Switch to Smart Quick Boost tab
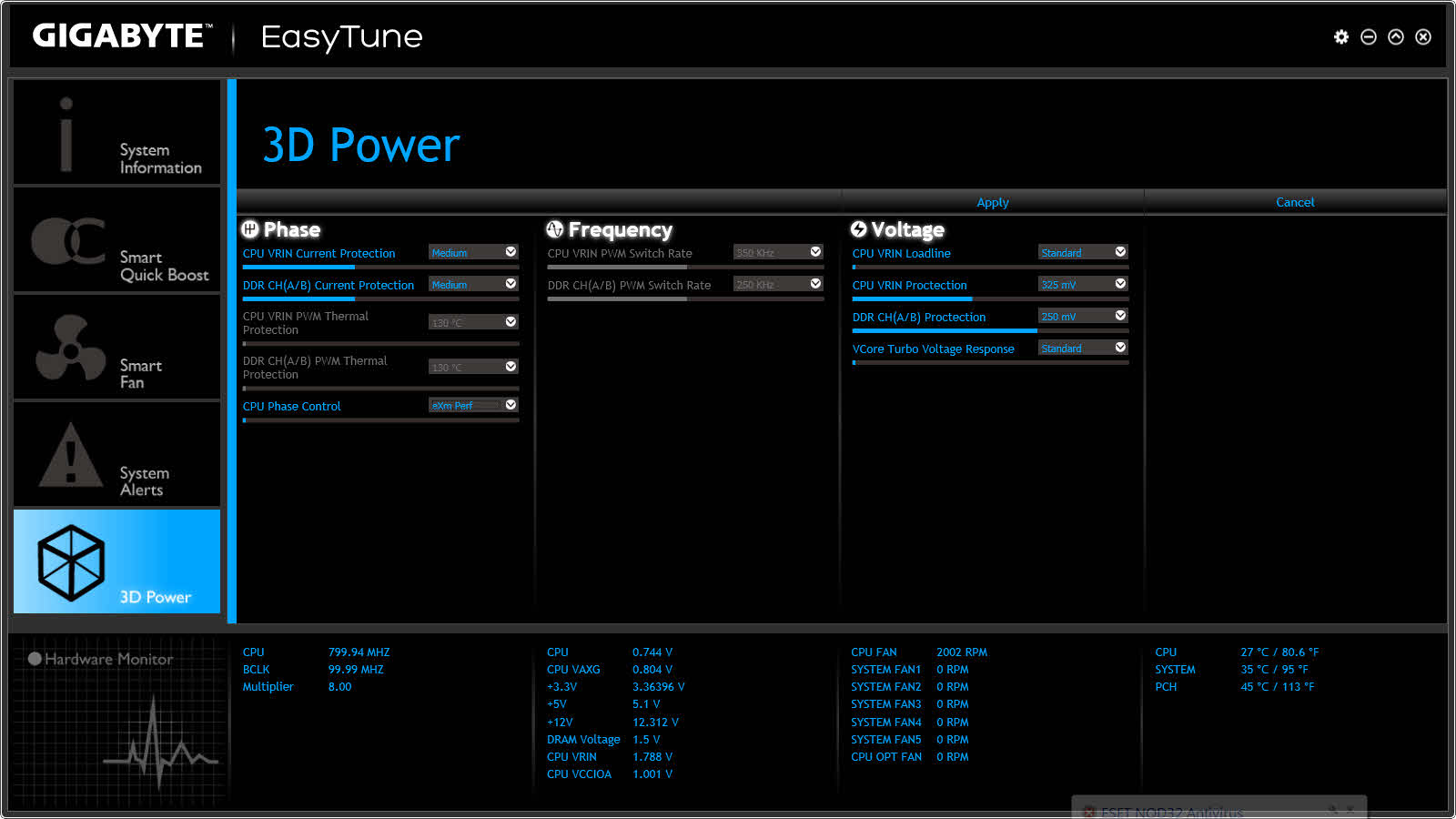The width and height of the screenshot is (1456, 819). point(116,240)
